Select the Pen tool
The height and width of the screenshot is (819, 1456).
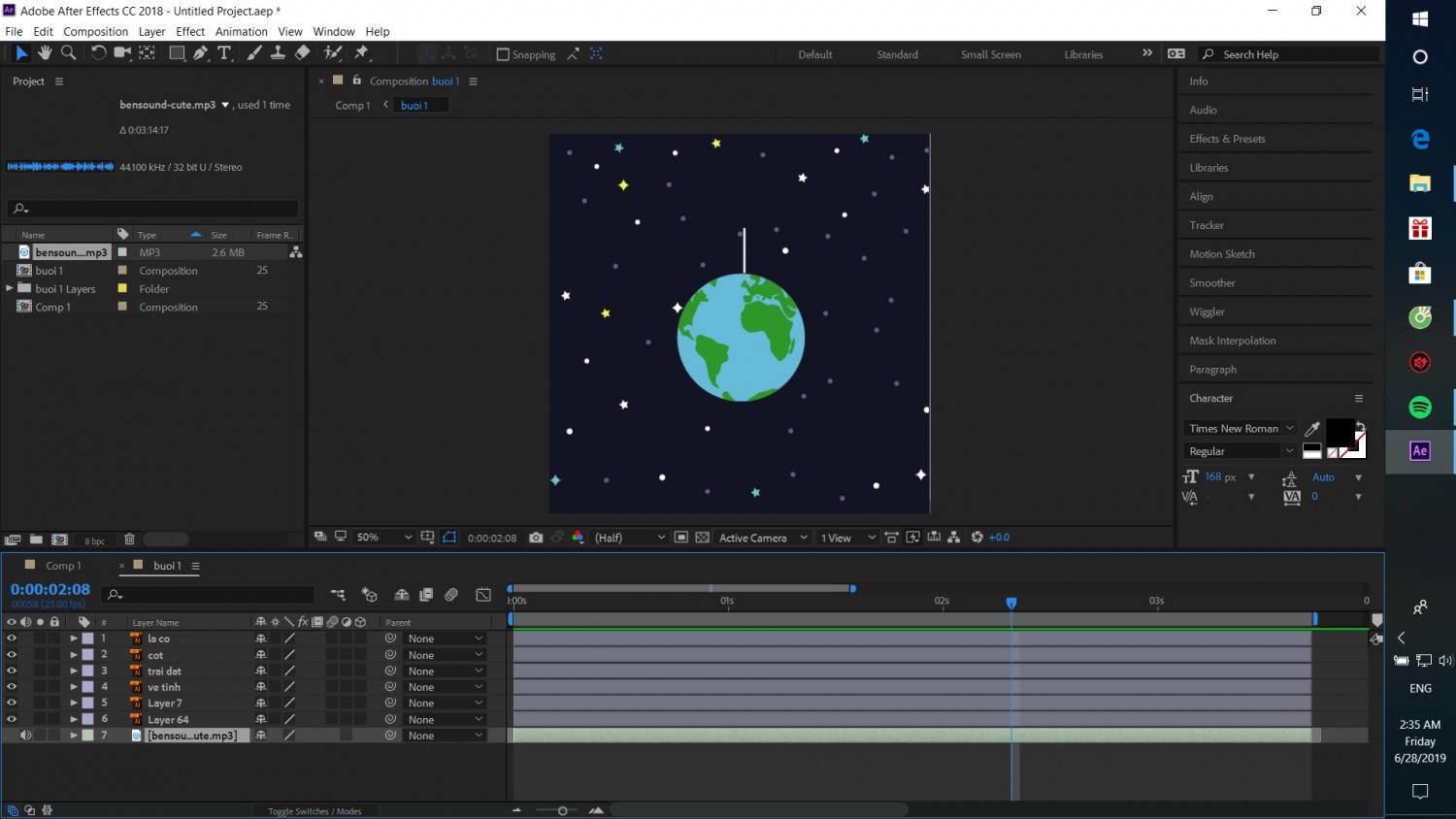(200, 53)
